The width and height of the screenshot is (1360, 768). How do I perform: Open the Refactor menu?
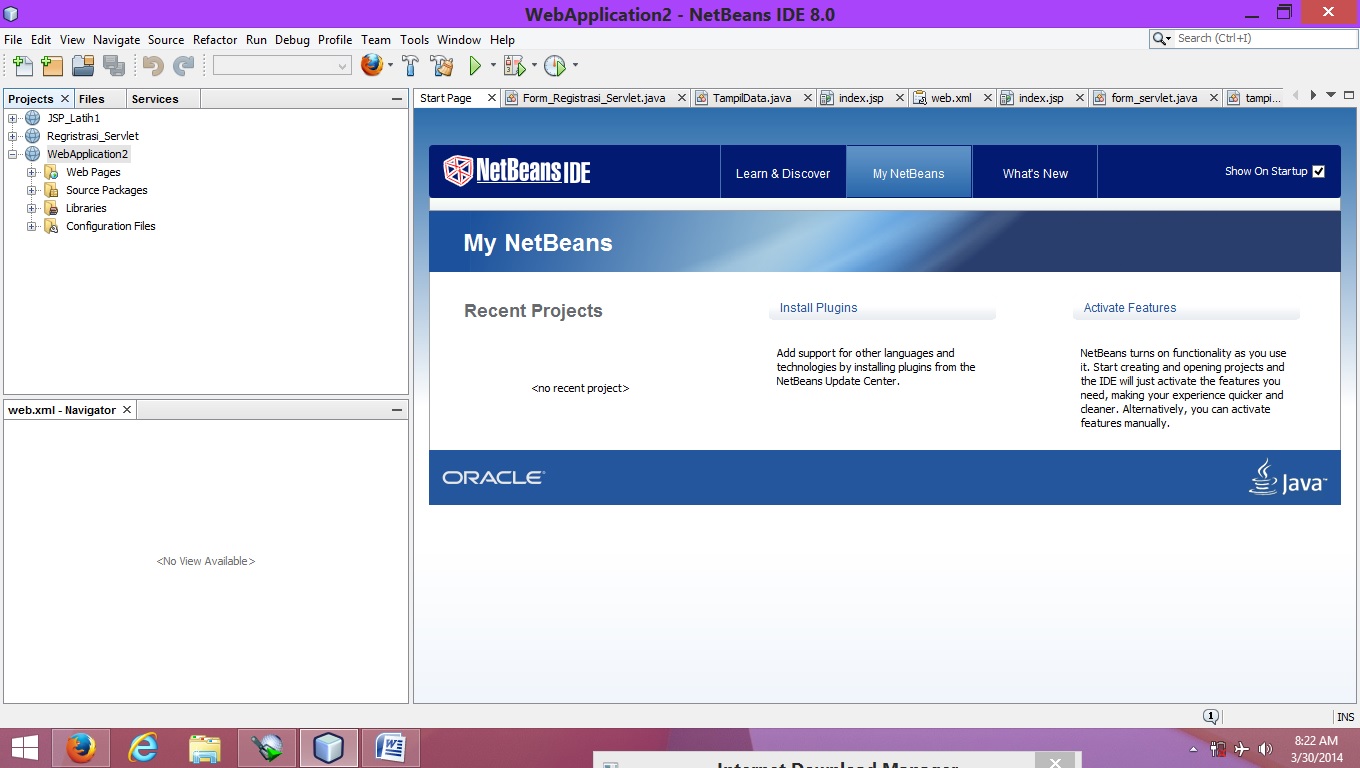(215, 40)
